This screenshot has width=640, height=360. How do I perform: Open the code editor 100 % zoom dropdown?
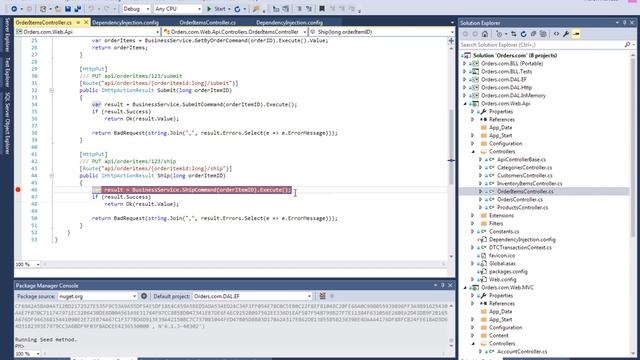[27, 264]
